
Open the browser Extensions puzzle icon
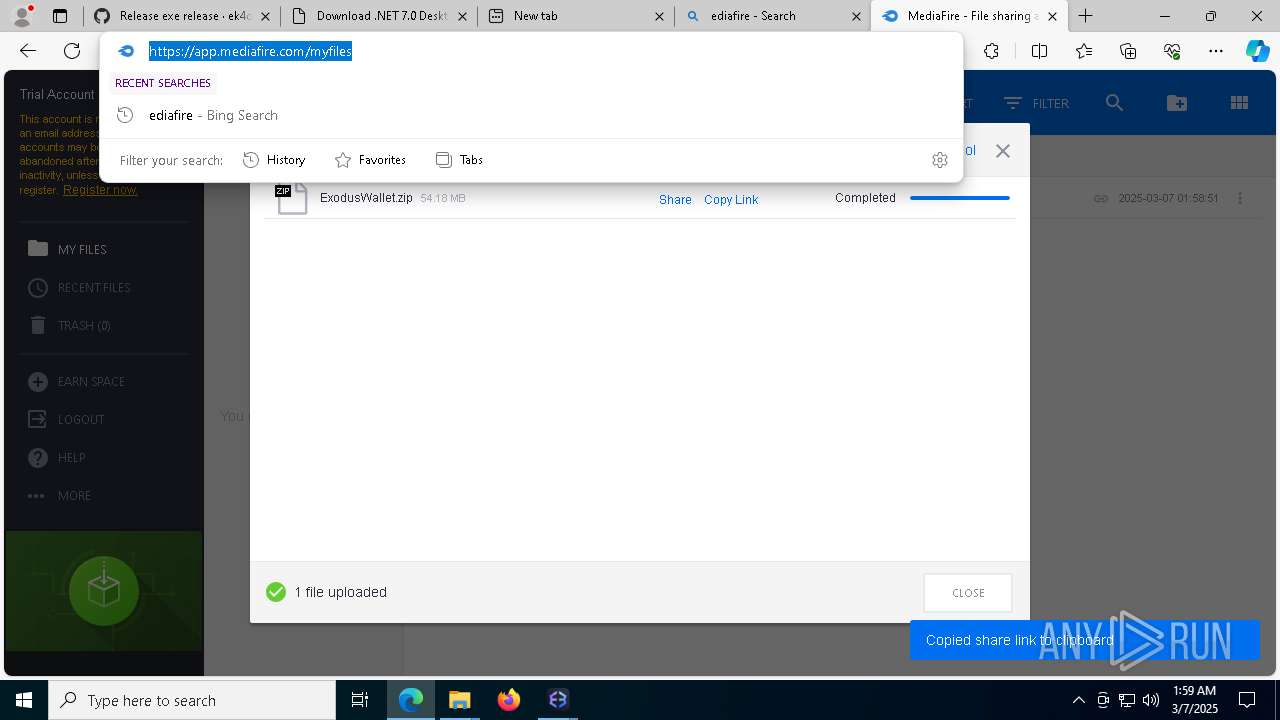click(991, 51)
